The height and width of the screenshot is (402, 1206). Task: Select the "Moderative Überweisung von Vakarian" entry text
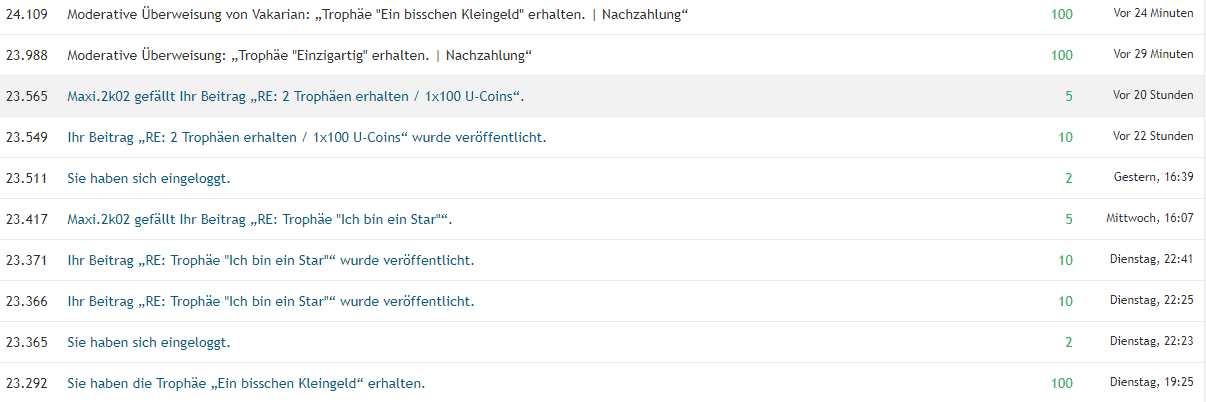tap(377, 15)
